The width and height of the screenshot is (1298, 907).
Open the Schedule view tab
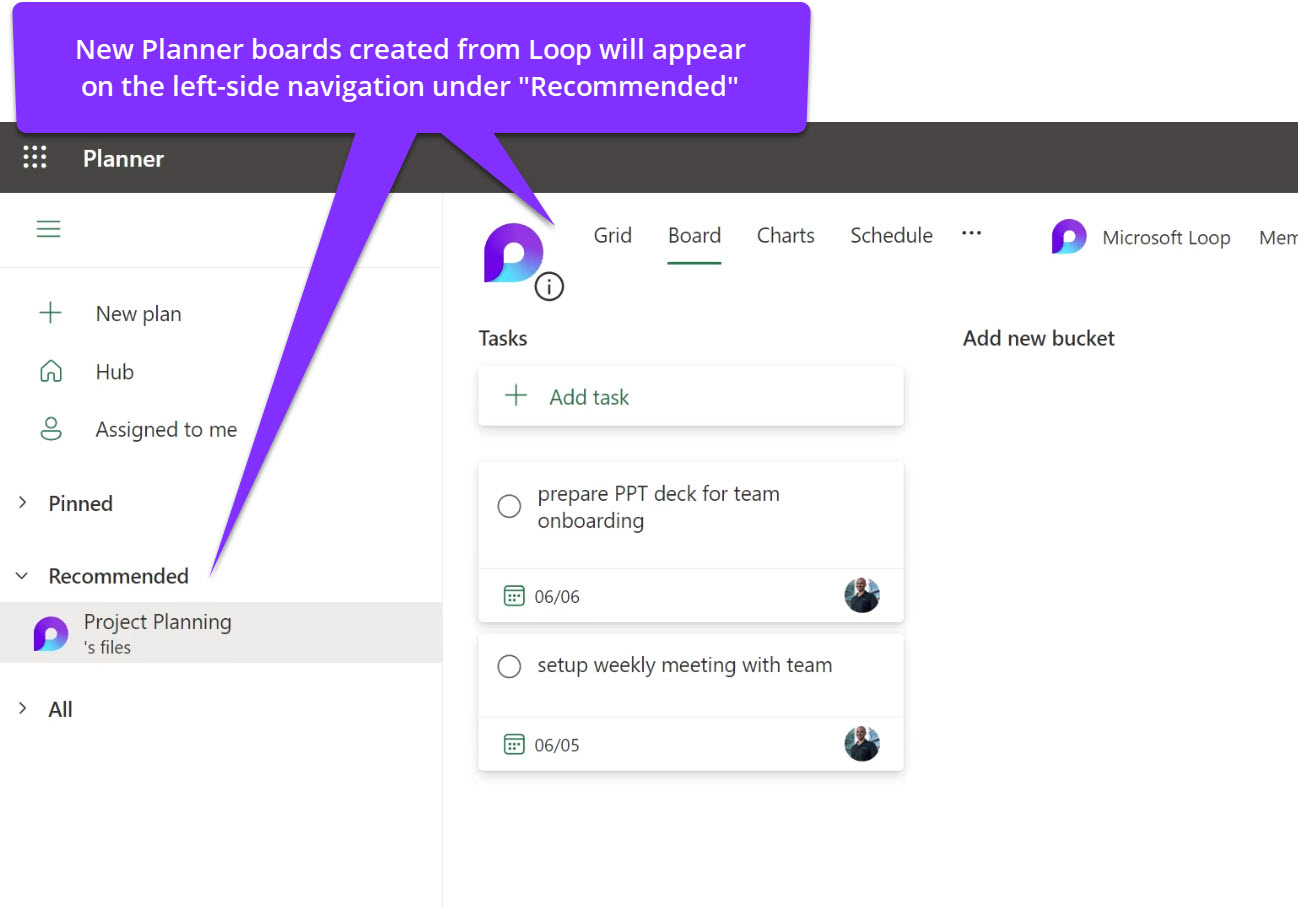[x=892, y=236]
